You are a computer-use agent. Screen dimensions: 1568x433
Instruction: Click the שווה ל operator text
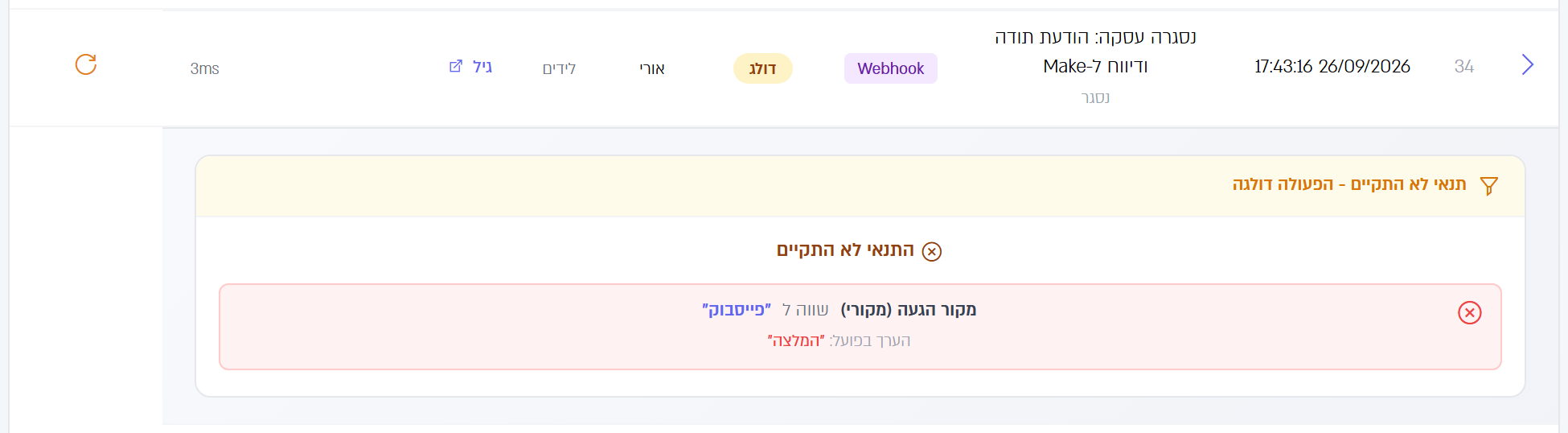805,310
